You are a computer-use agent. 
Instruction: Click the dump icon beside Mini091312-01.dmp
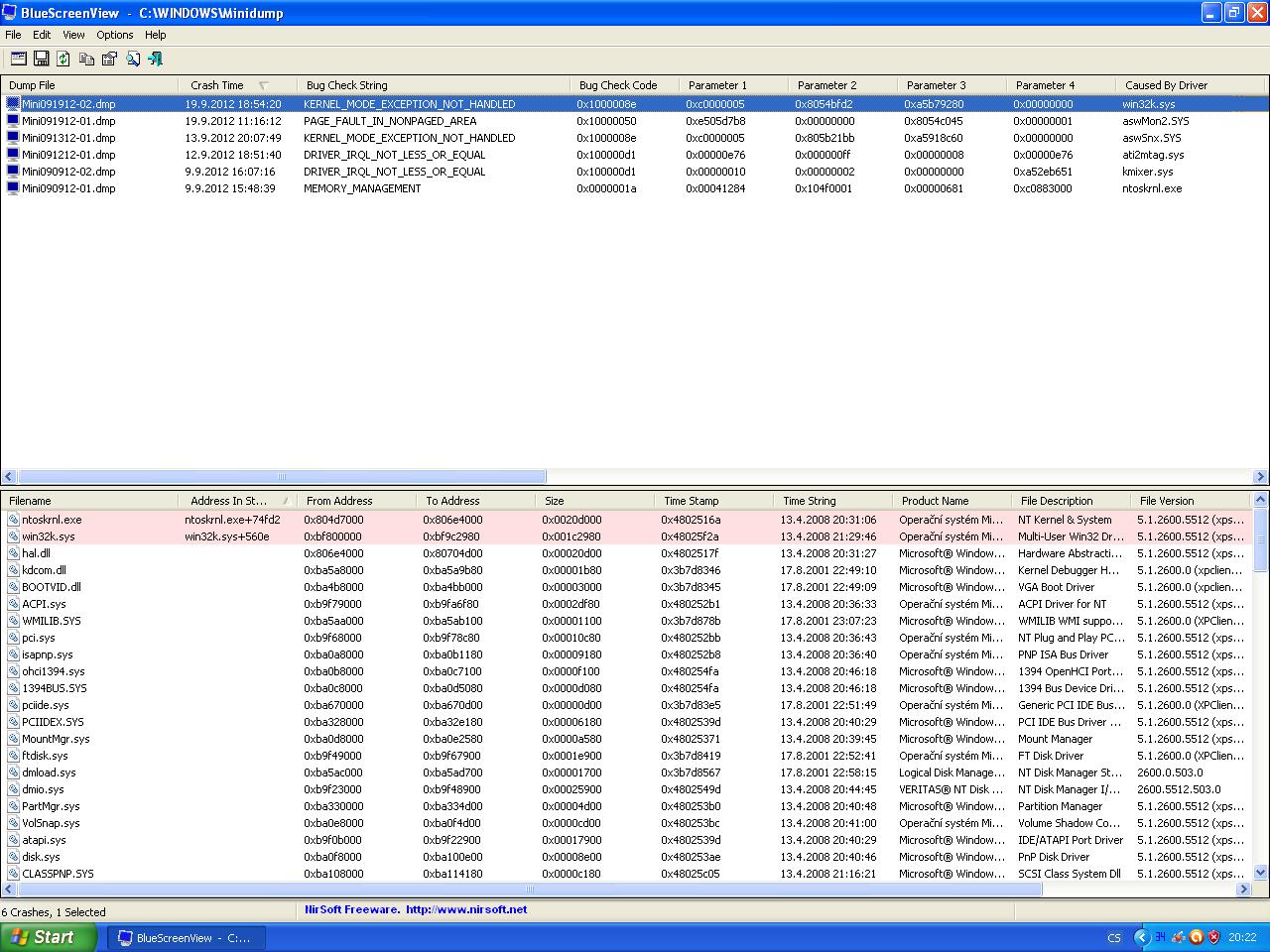13,138
